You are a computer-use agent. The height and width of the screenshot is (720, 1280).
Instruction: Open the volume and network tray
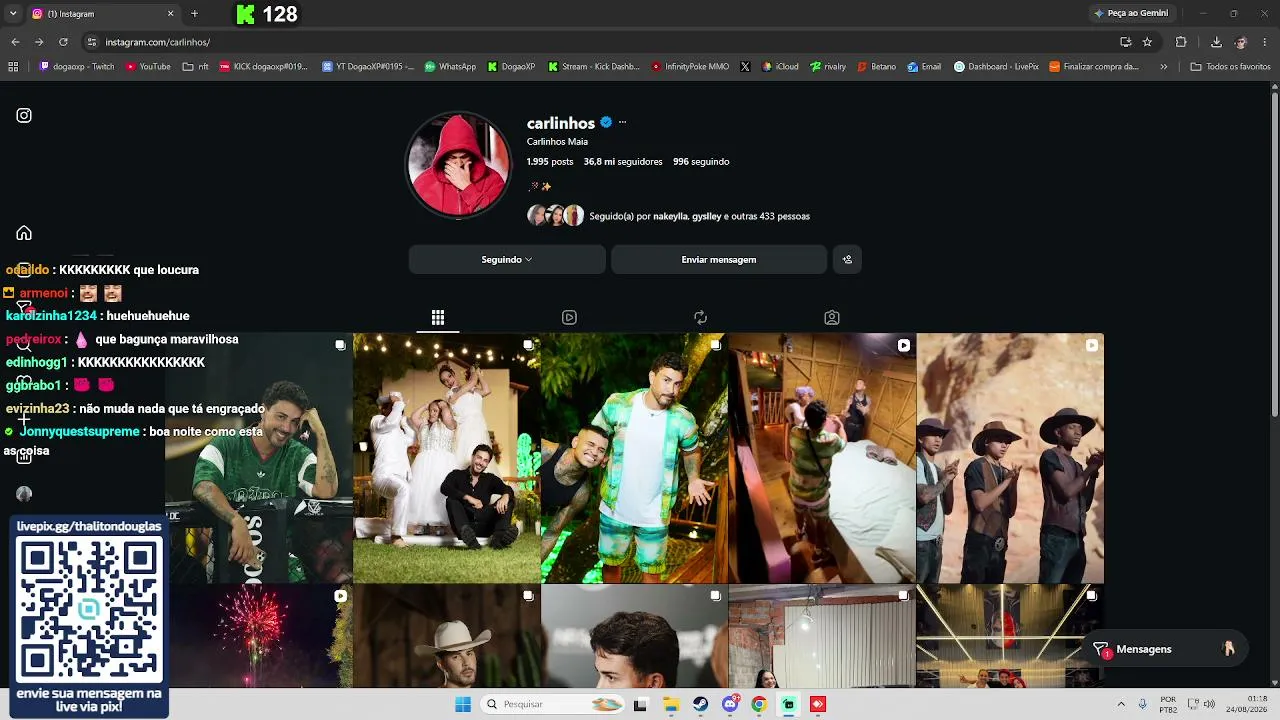click(1201, 704)
